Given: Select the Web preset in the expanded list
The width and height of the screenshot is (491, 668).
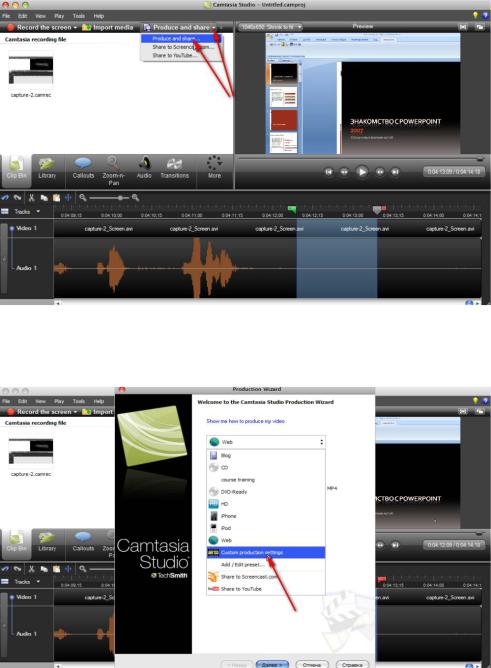Looking at the screenshot, I should pyautogui.click(x=266, y=540).
